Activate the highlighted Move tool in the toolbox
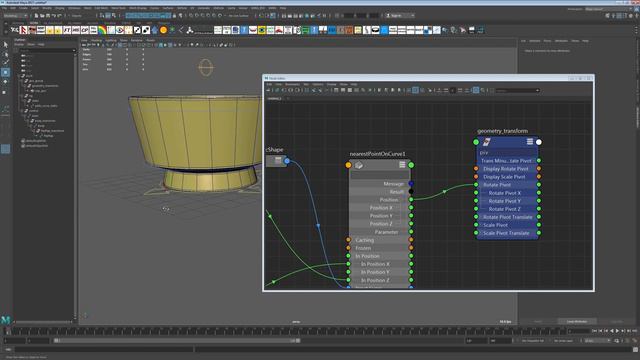Viewport: 640px width, 360px height. pos(5,72)
